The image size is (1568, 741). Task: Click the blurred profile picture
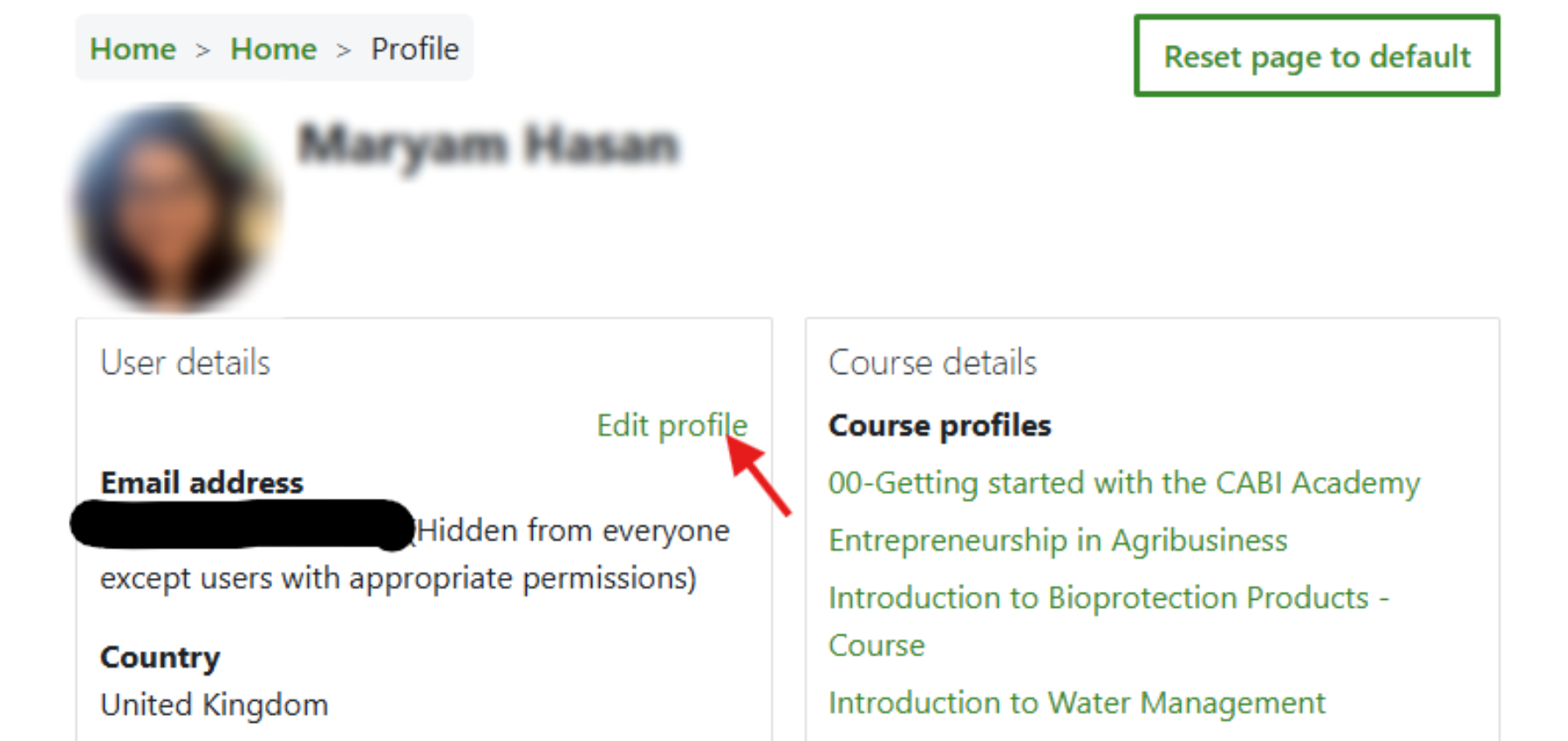click(174, 207)
